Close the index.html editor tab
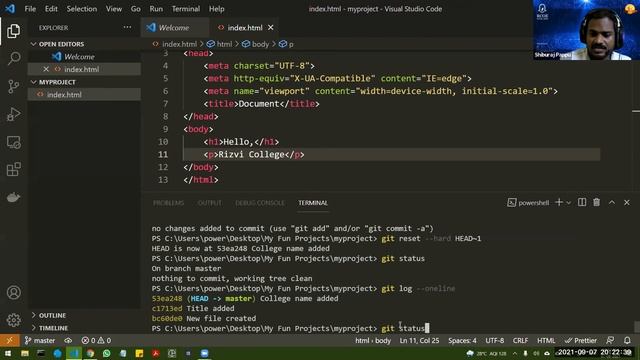This screenshot has height=360, width=640. (x=271, y=27)
